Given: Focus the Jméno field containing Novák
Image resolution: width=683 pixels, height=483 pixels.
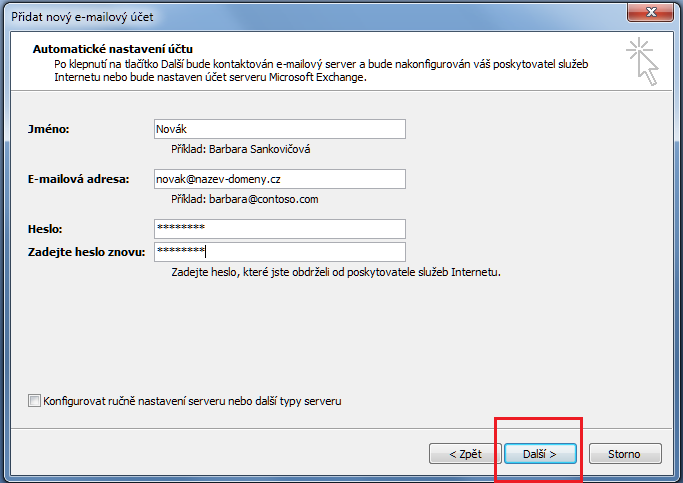Looking at the screenshot, I should 279,129.
